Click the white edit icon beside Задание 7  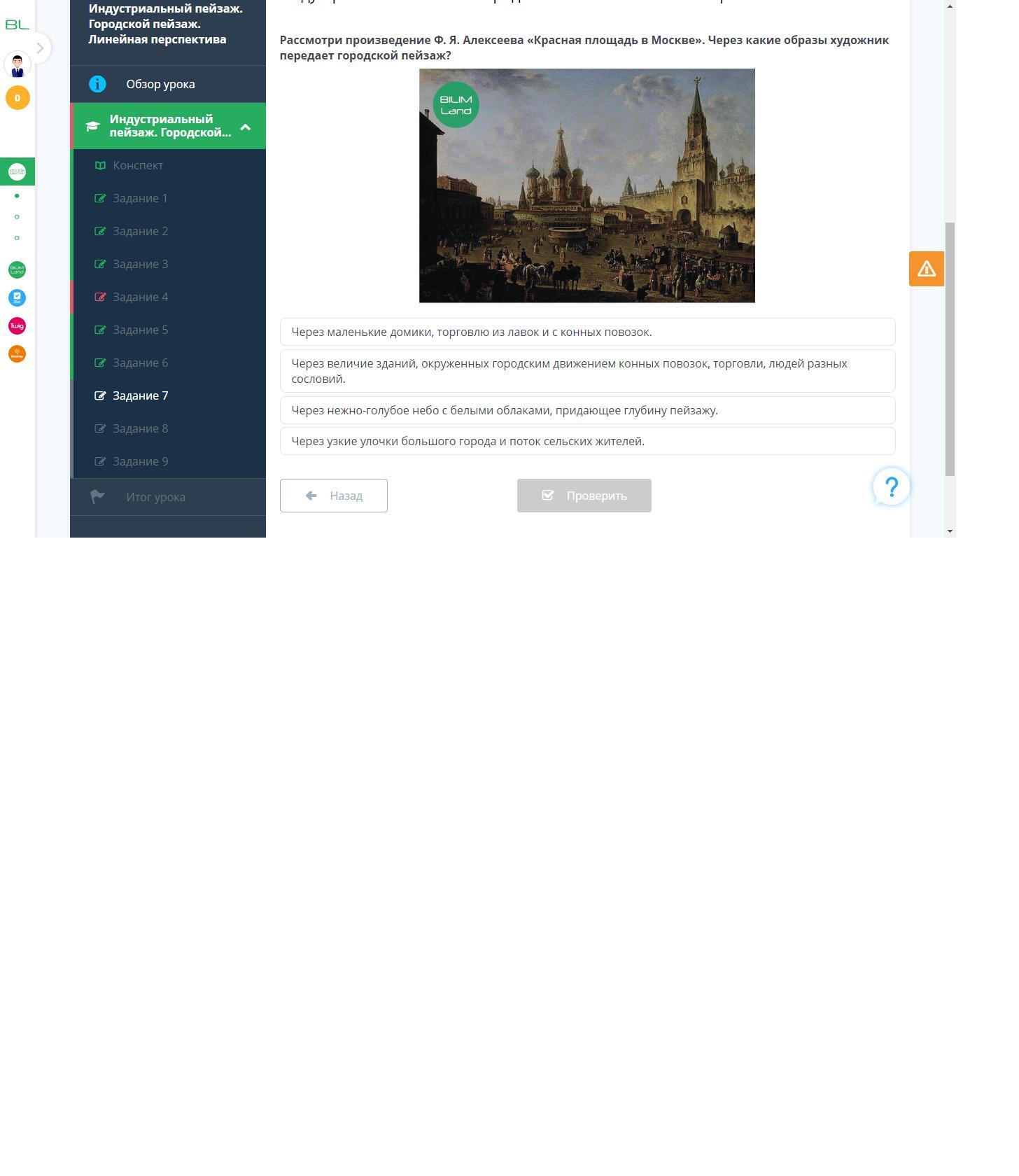(x=100, y=396)
